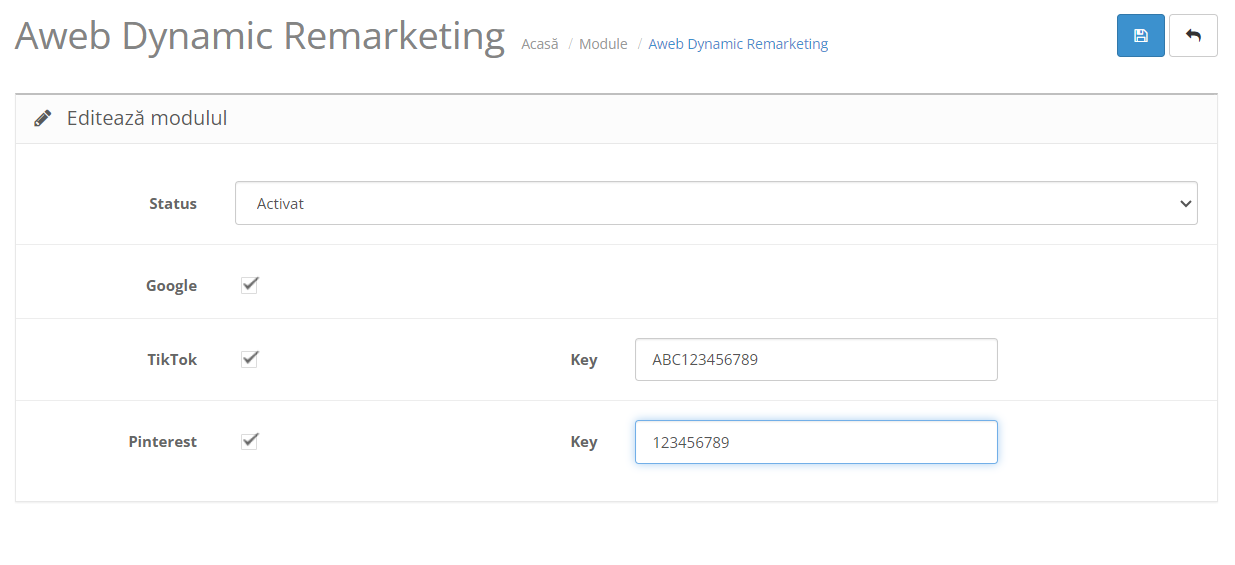Screen dimensions: 1235x565
Task: Click the blue save floppy-disk icon
Action: 1140,36
